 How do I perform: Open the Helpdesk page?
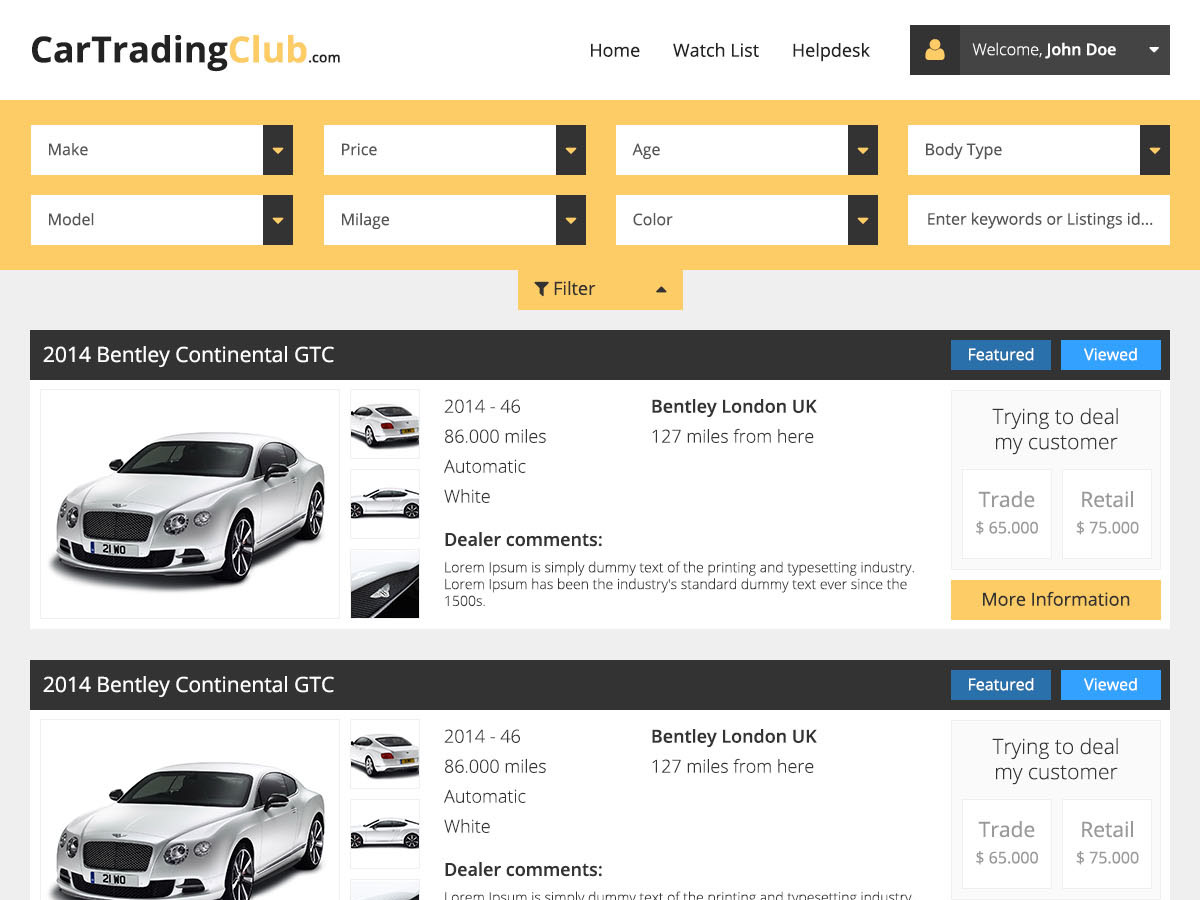tap(831, 50)
